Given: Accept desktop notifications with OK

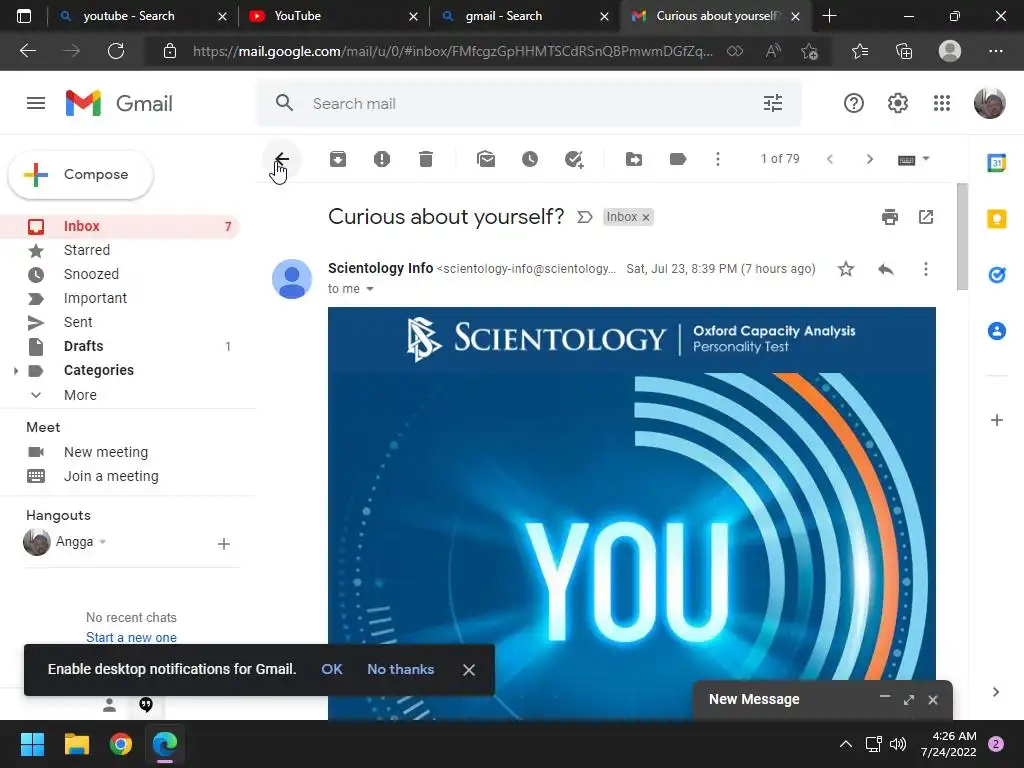Looking at the screenshot, I should click(332, 669).
